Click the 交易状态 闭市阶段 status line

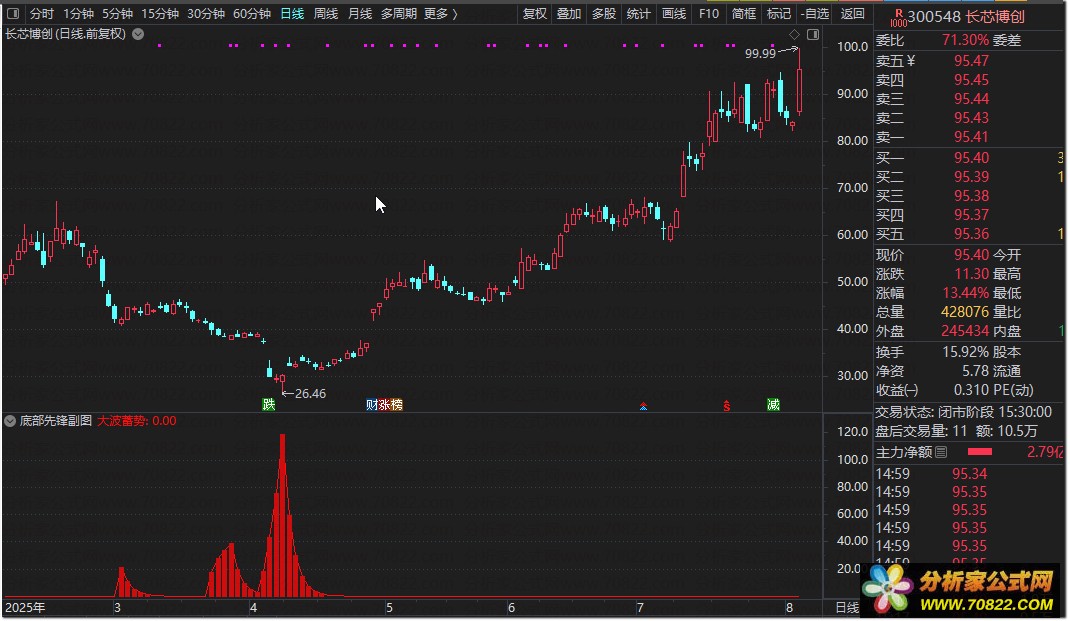964,412
